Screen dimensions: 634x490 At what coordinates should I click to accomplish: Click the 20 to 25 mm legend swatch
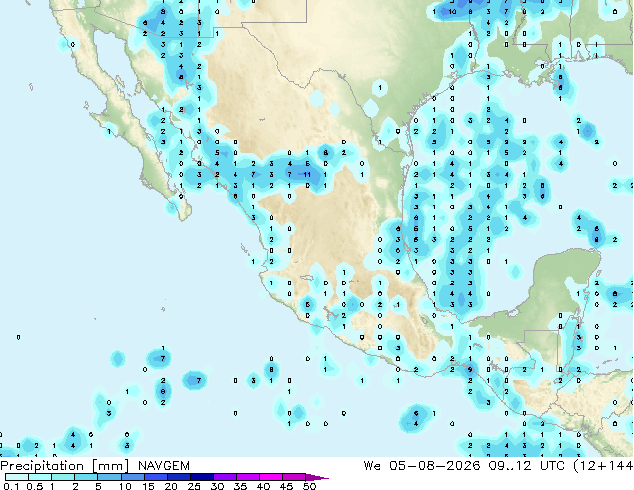point(178,477)
